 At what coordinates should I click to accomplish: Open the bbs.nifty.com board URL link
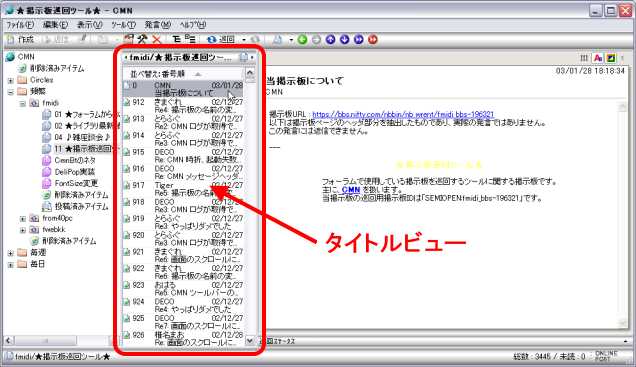[403, 114]
